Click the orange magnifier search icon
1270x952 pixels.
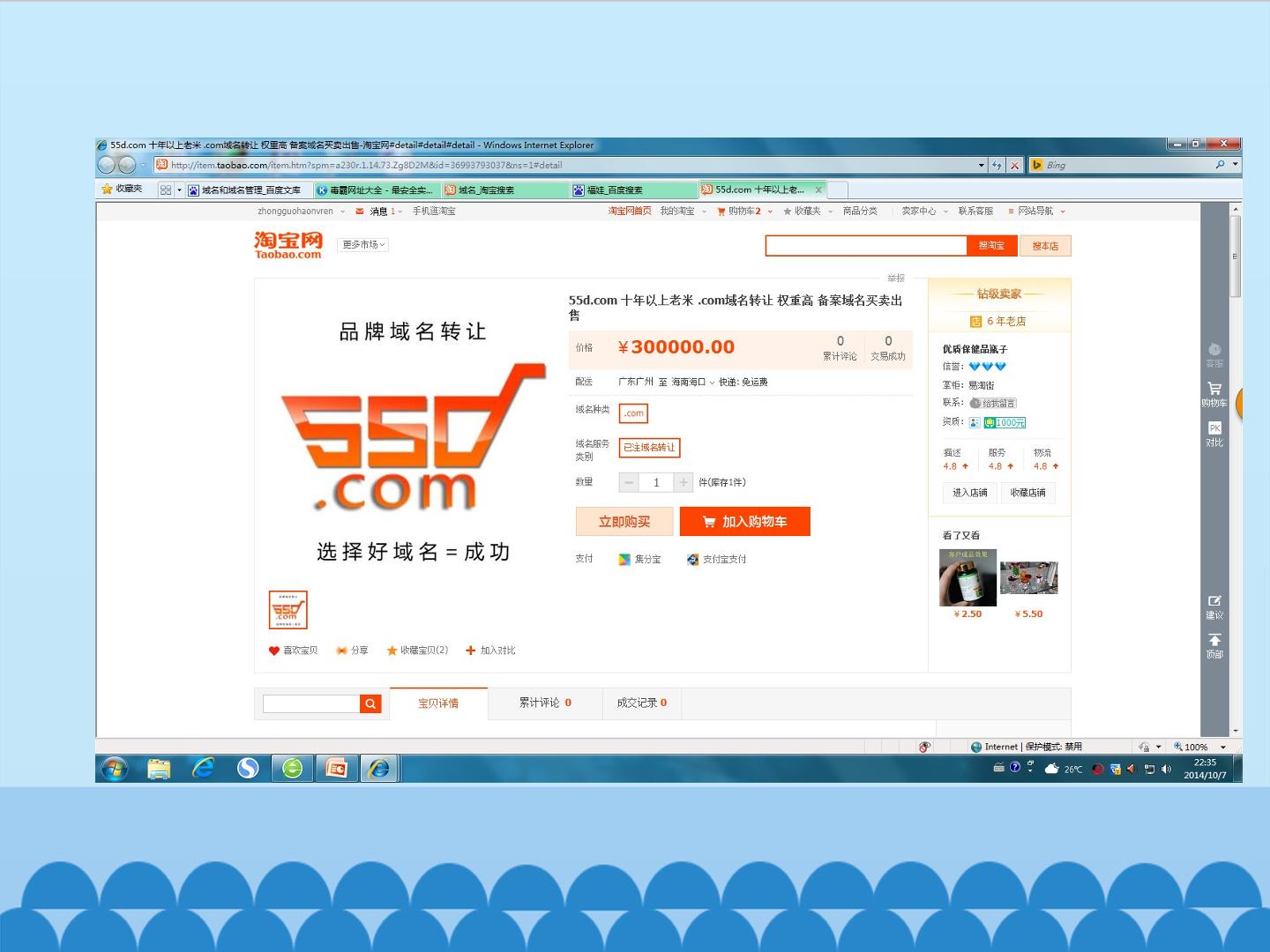[x=370, y=703]
